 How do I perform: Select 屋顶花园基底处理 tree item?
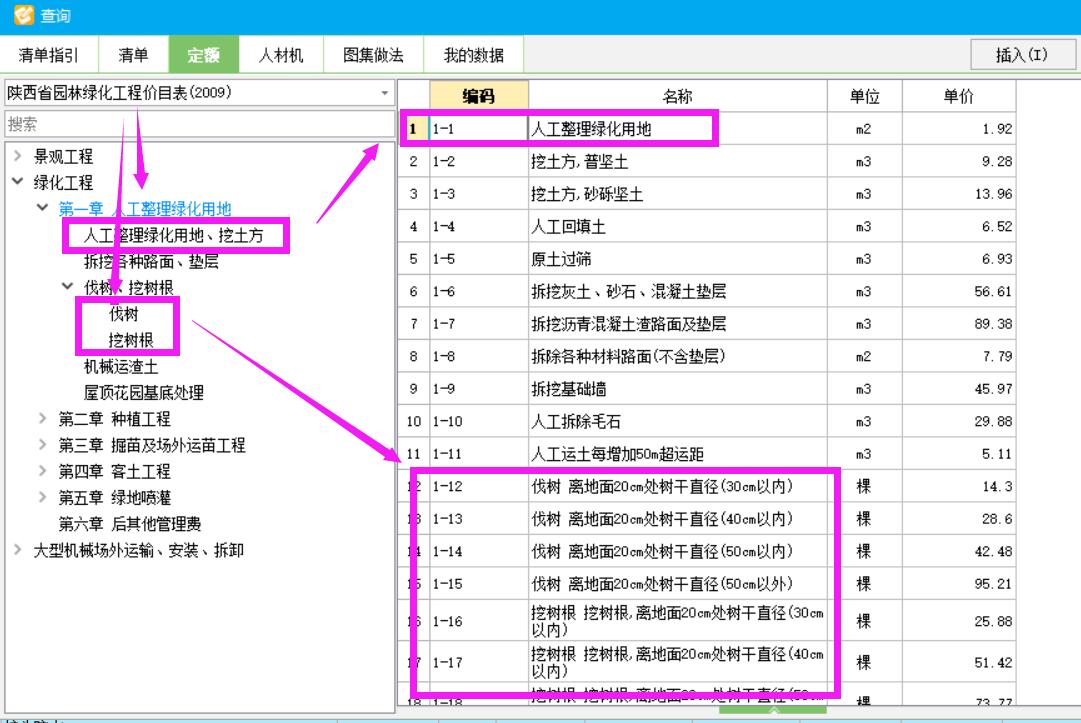[143, 393]
